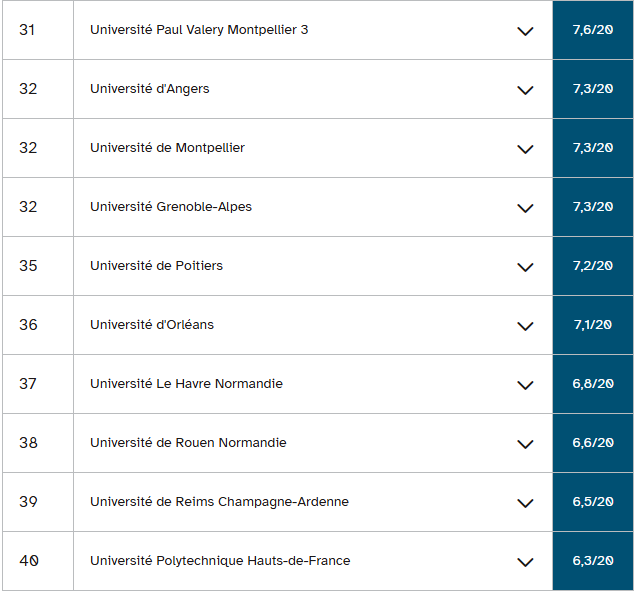This screenshot has height=594, width=635.
Task: Click the 7,2/20 score cell
Action: 592,266
